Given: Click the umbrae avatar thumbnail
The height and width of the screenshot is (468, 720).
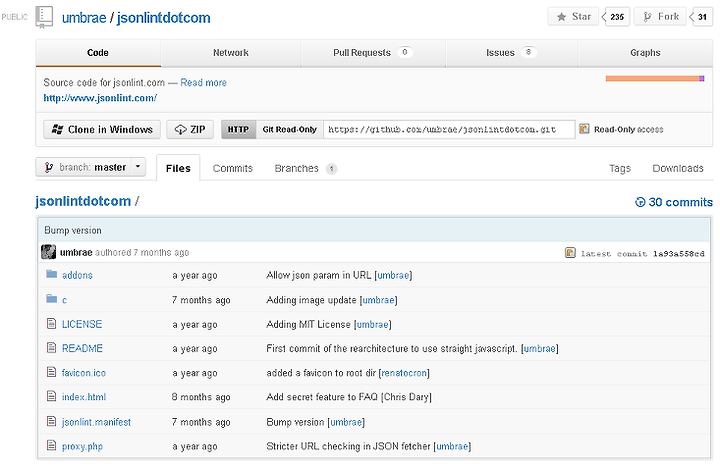Looking at the screenshot, I should pyautogui.click(x=48, y=252).
